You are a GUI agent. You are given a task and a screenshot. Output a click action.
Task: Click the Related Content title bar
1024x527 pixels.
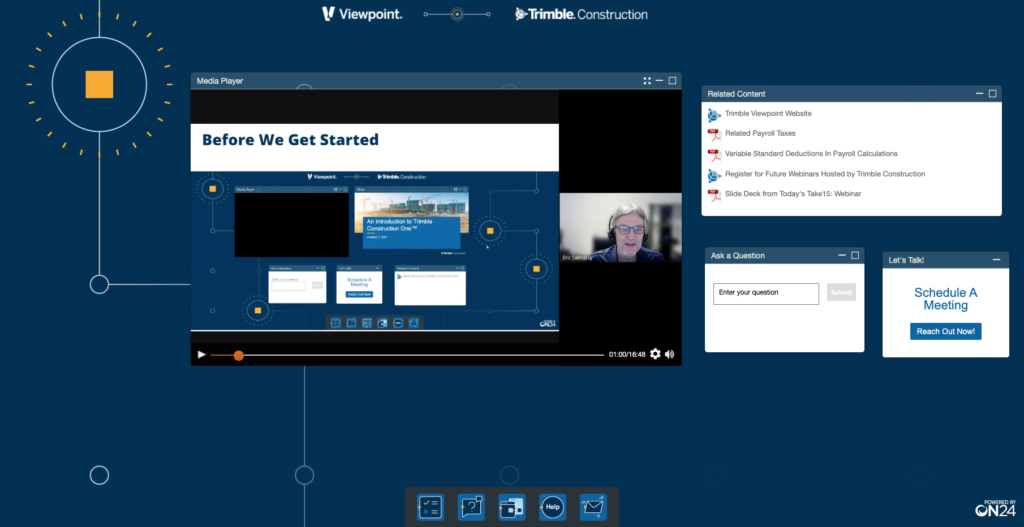852,94
